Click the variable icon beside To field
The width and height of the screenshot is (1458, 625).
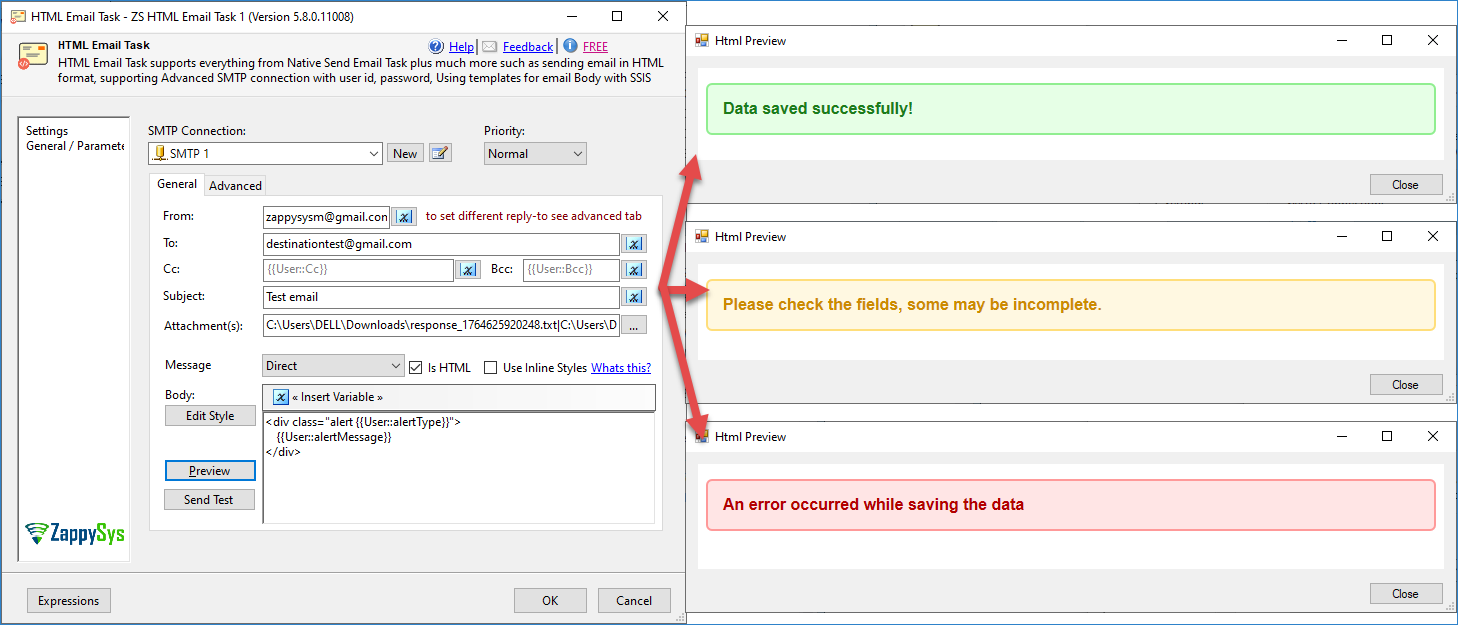634,244
